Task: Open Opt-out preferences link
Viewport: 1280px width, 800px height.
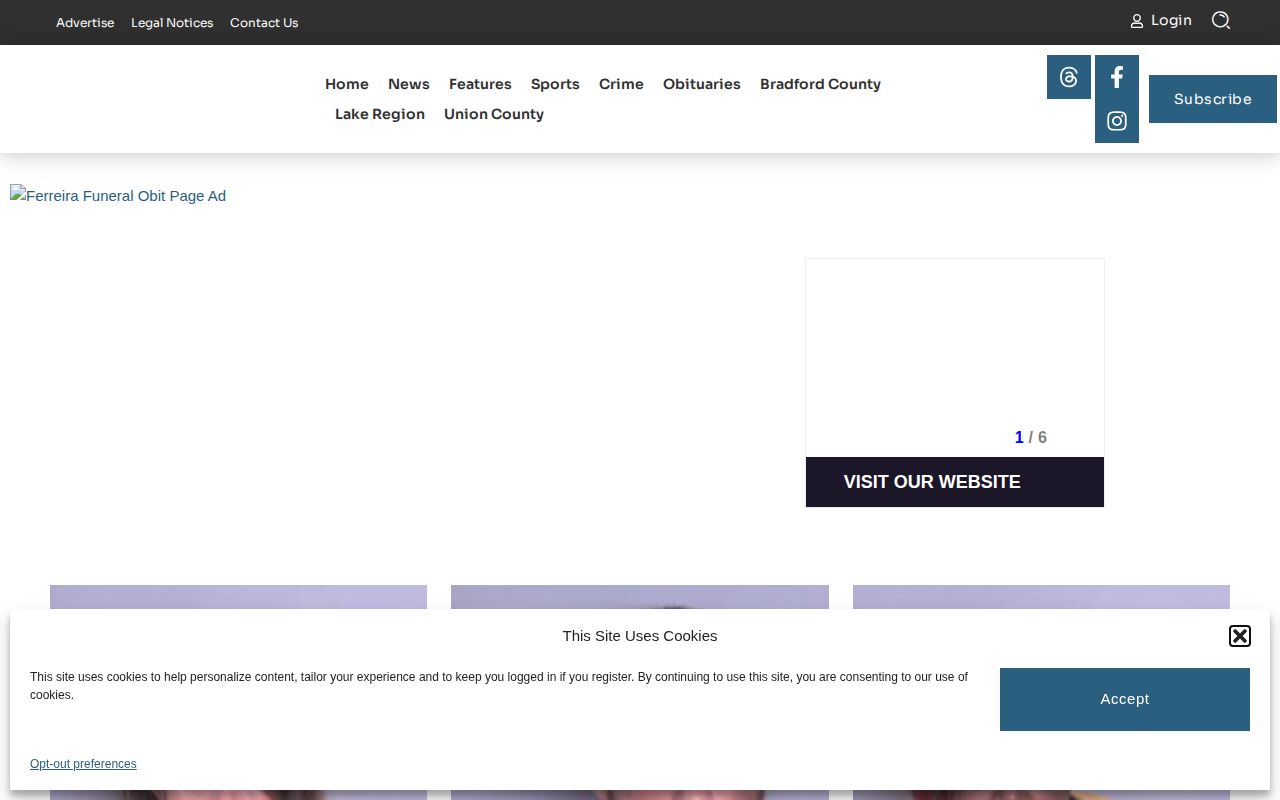Action: coord(83,764)
